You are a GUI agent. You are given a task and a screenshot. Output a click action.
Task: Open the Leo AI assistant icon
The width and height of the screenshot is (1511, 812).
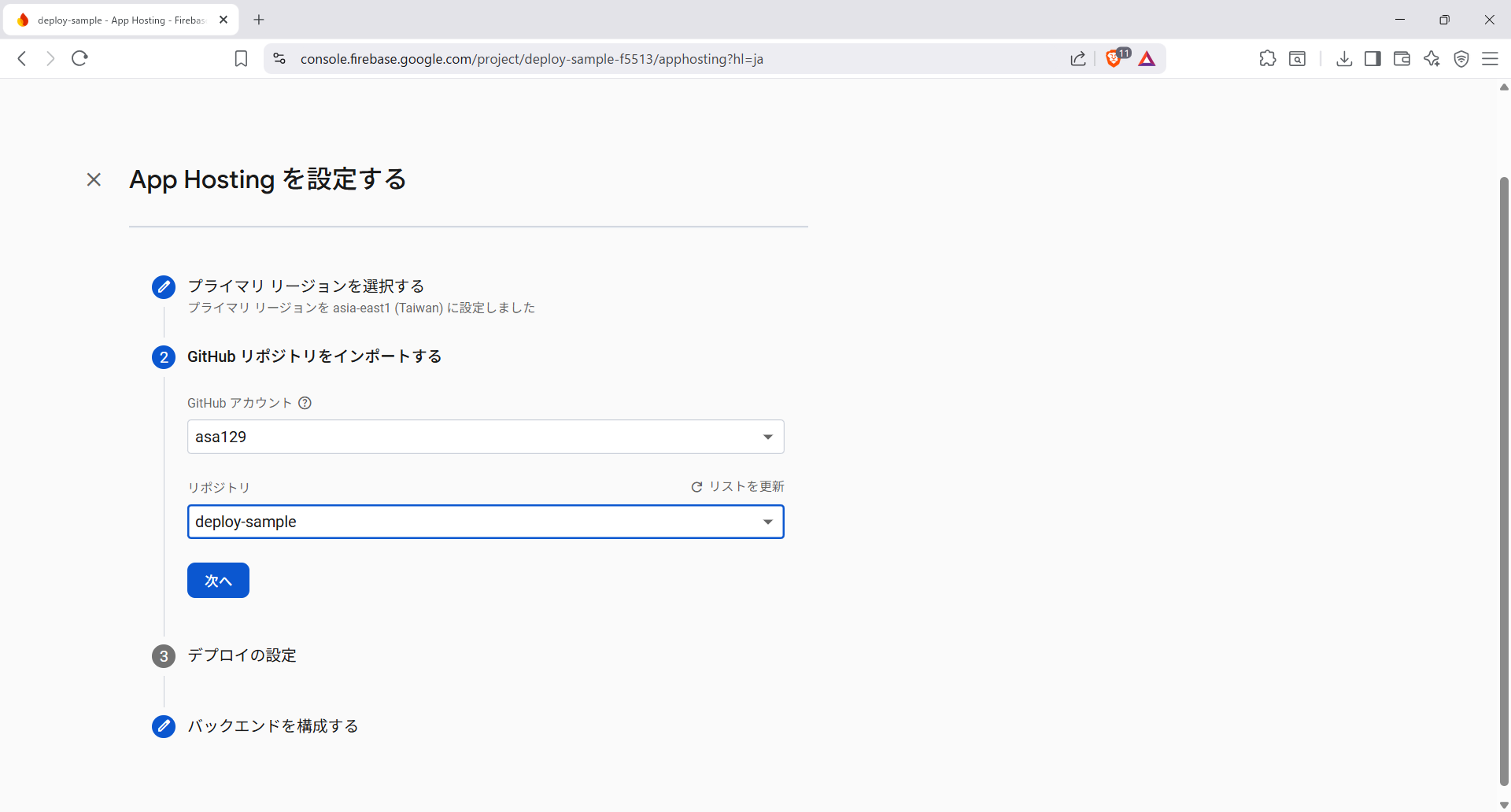click(x=1432, y=59)
